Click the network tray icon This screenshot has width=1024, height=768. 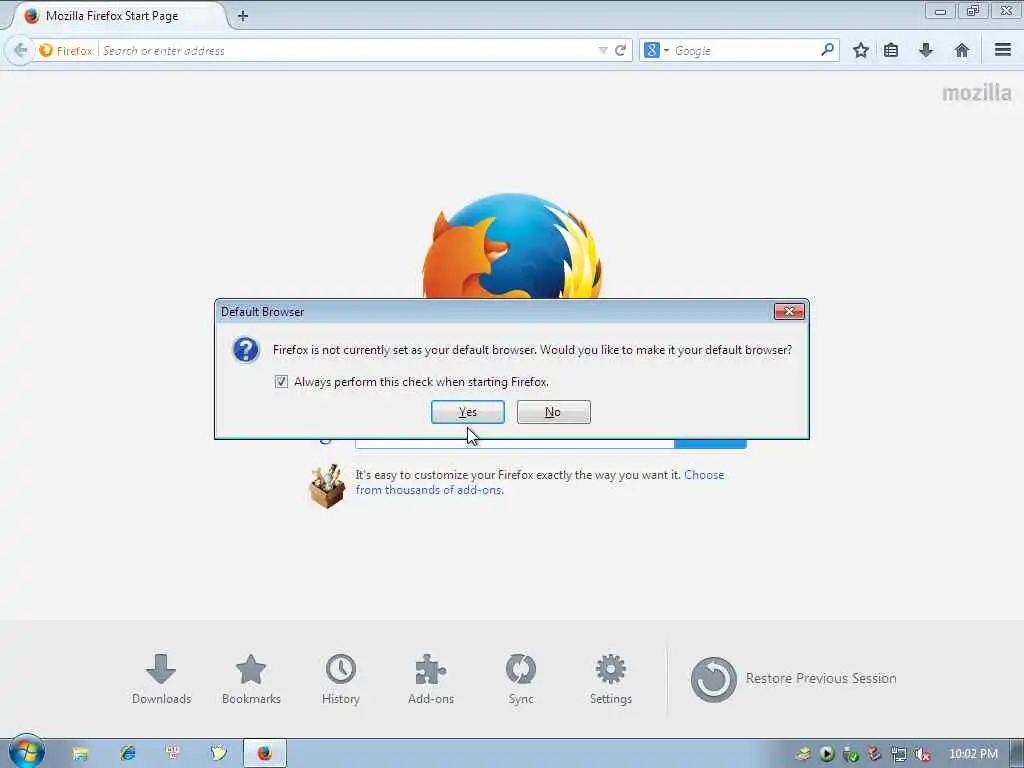tap(899, 754)
